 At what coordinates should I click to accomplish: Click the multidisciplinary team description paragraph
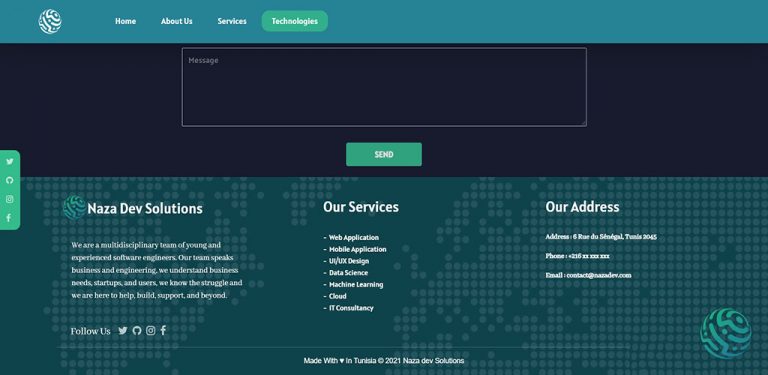click(x=157, y=270)
